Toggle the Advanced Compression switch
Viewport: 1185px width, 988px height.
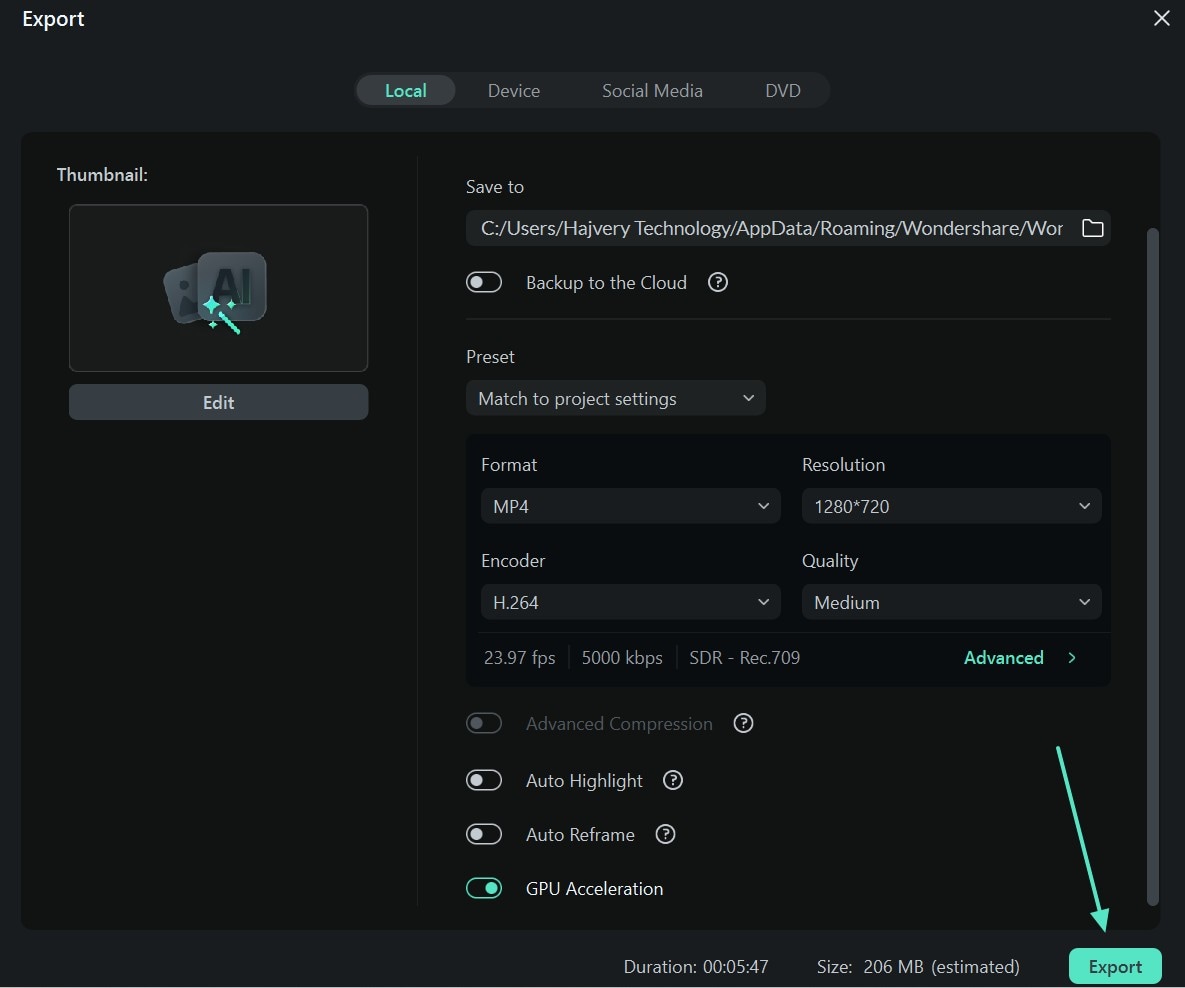(484, 723)
